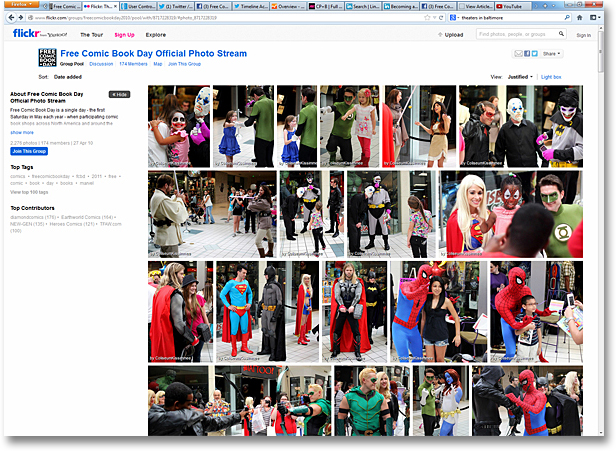Screen dimensions: 616x451
Task: Open the Superman and Batman photo thumbnail
Action: point(268,312)
